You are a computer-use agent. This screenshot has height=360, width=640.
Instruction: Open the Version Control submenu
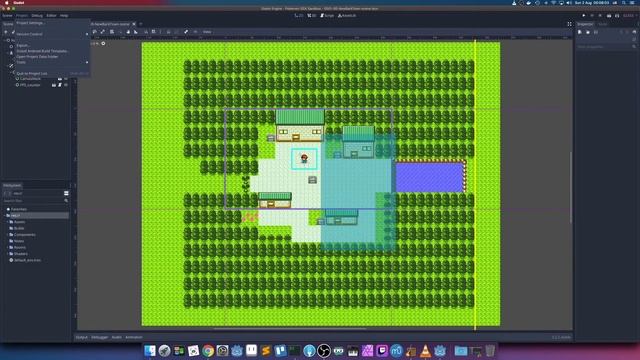tap(29, 34)
